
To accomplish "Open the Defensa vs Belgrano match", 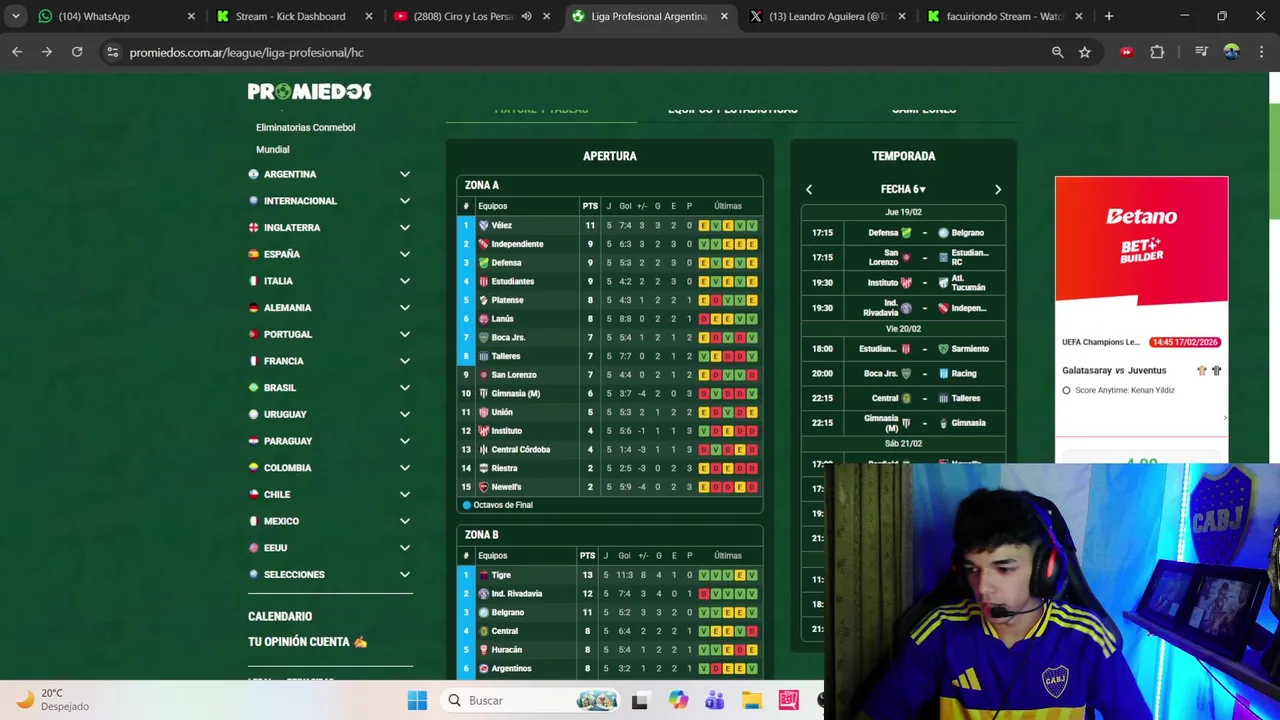I will click(903, 232).
